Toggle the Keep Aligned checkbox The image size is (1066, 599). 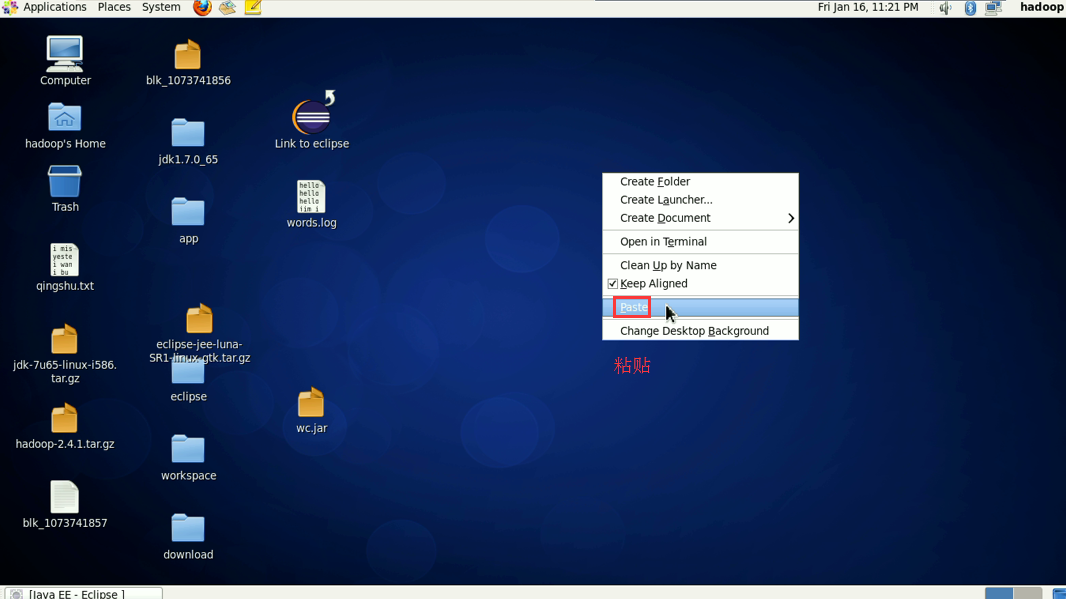pyautogui.click(x=613, y=284)
